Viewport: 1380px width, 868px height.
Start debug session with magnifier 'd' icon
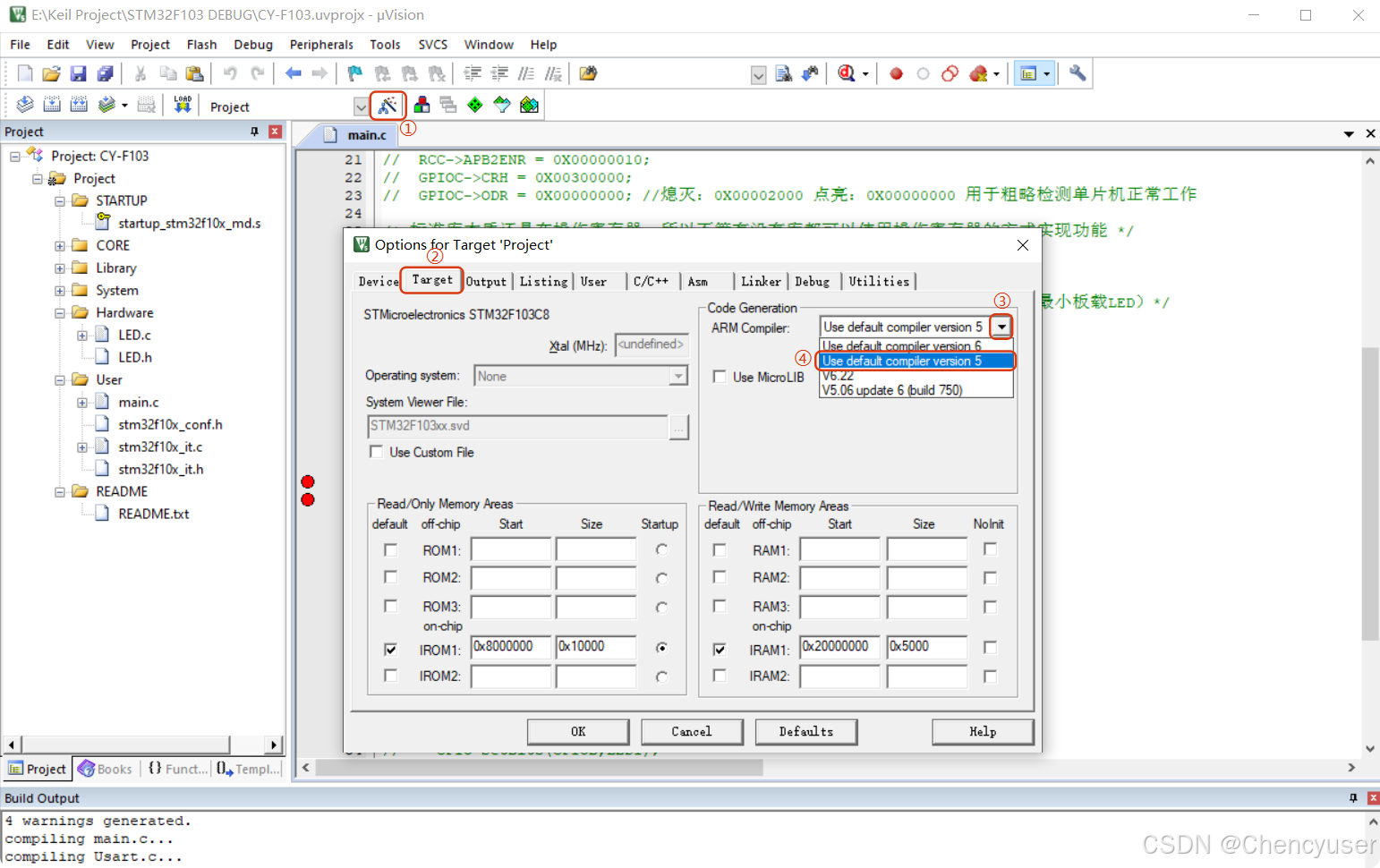pos(847,73)
